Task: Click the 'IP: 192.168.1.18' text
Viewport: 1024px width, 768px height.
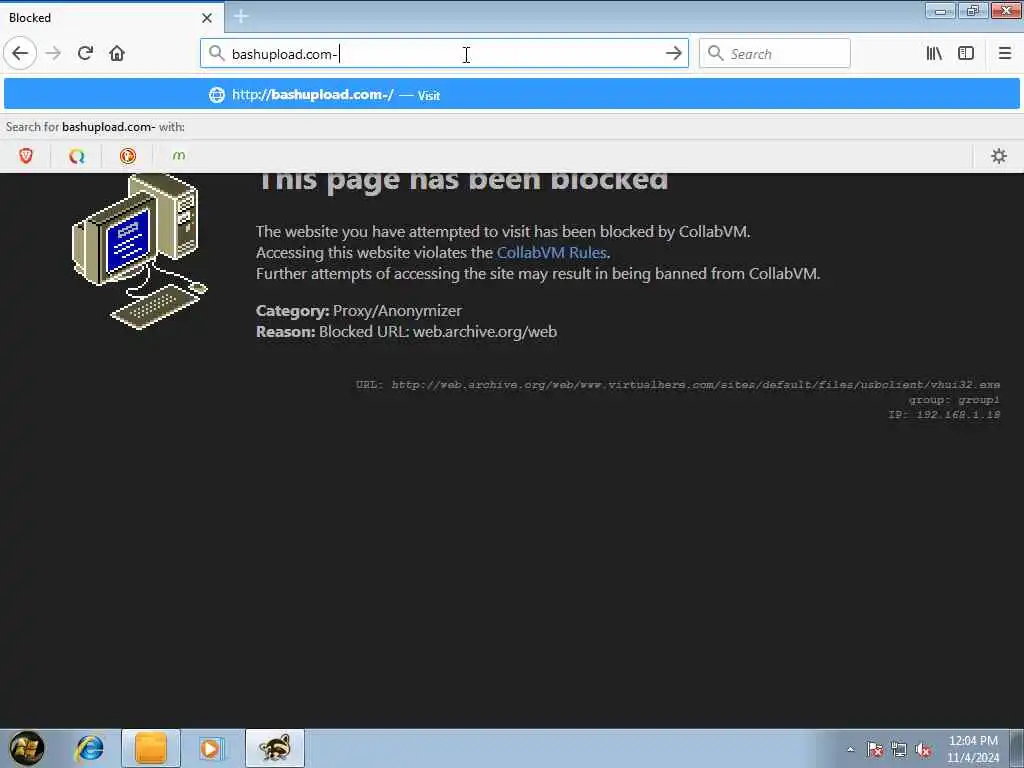Action: point(944,415)
